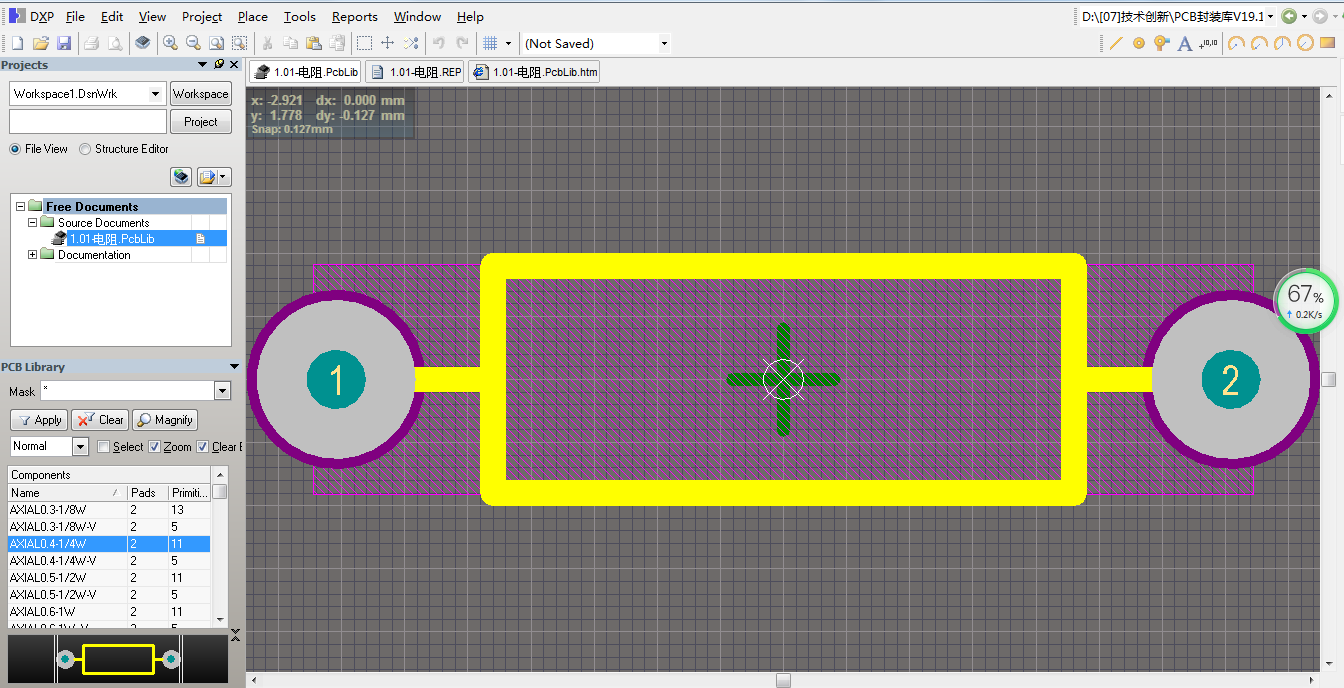
Task: Pin the Projects panel with pushpin
Action: tap(219, 64)
